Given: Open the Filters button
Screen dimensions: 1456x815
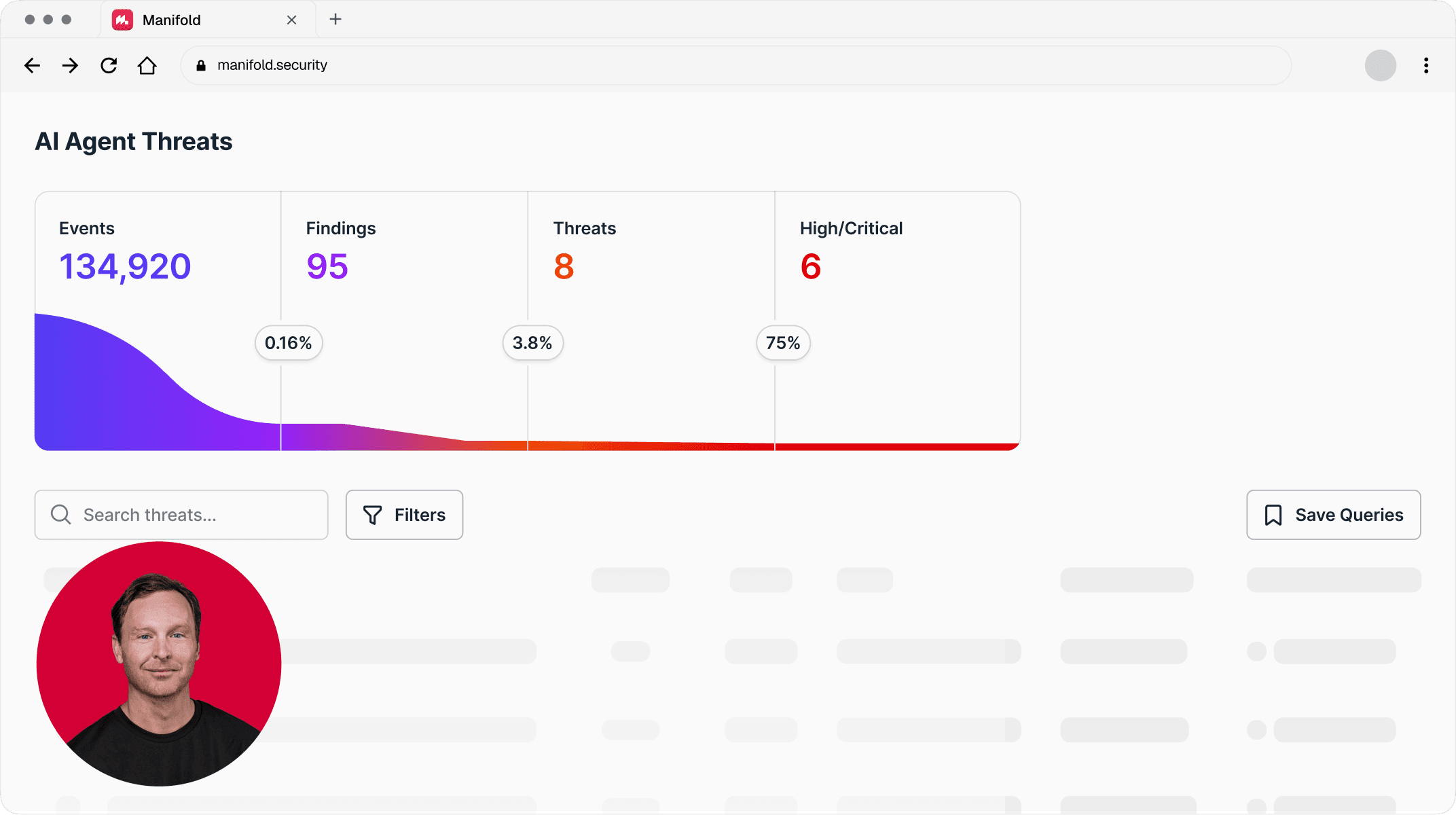Looking at the screenshot, I should [404, 515].
